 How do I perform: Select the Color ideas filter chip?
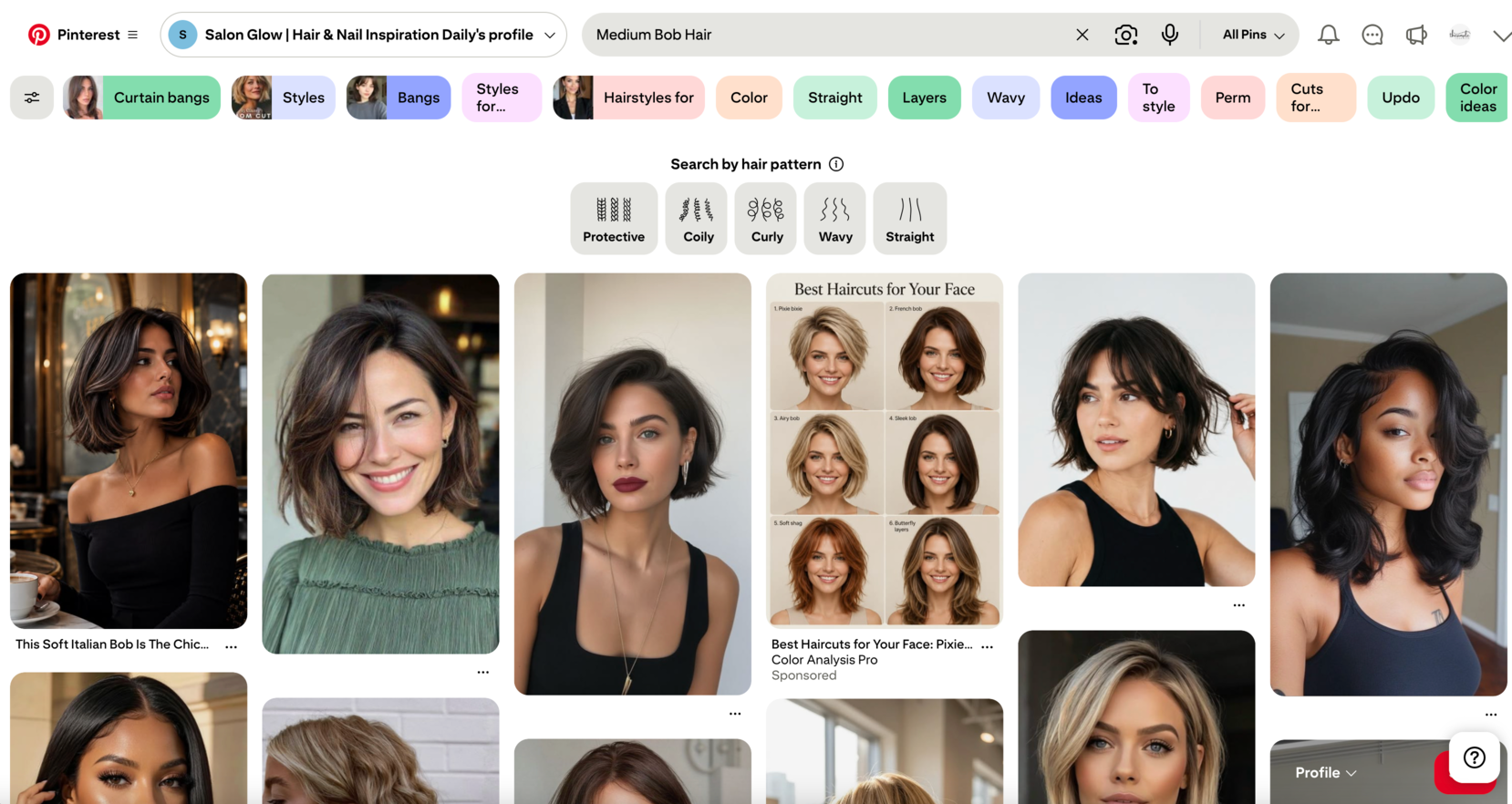(x=1477, y=98)
